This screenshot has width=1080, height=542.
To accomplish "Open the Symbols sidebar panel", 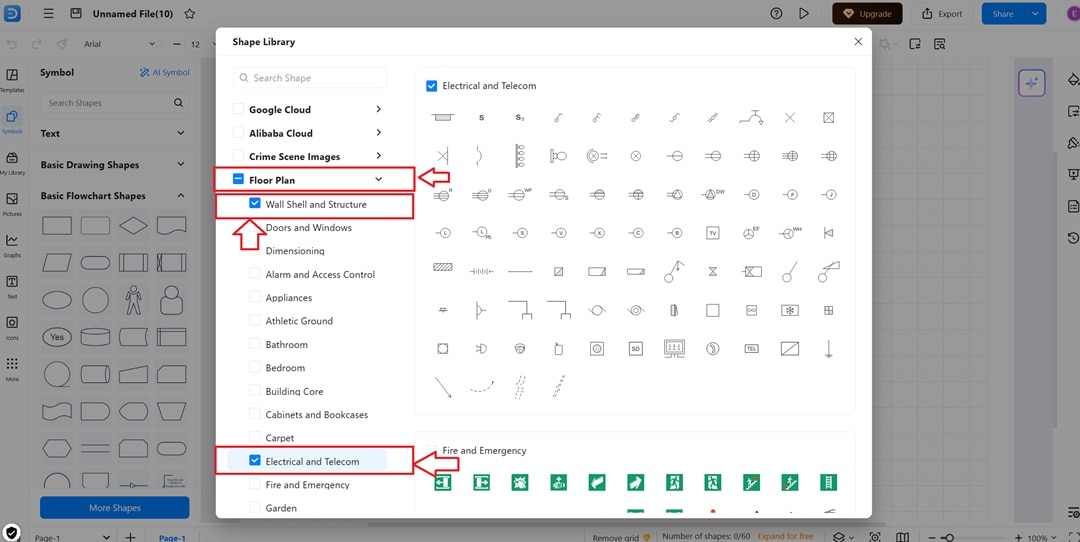I will [12, 121].
